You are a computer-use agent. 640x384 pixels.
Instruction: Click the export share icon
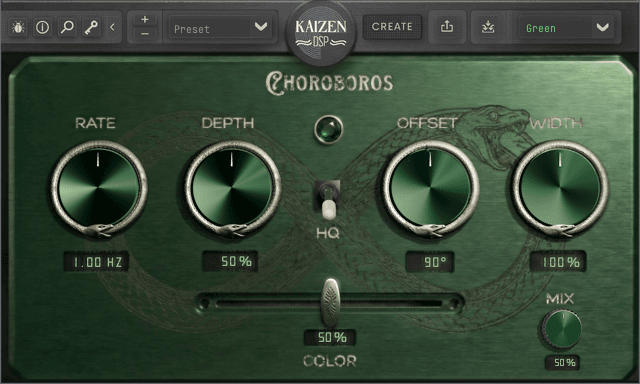447,27
